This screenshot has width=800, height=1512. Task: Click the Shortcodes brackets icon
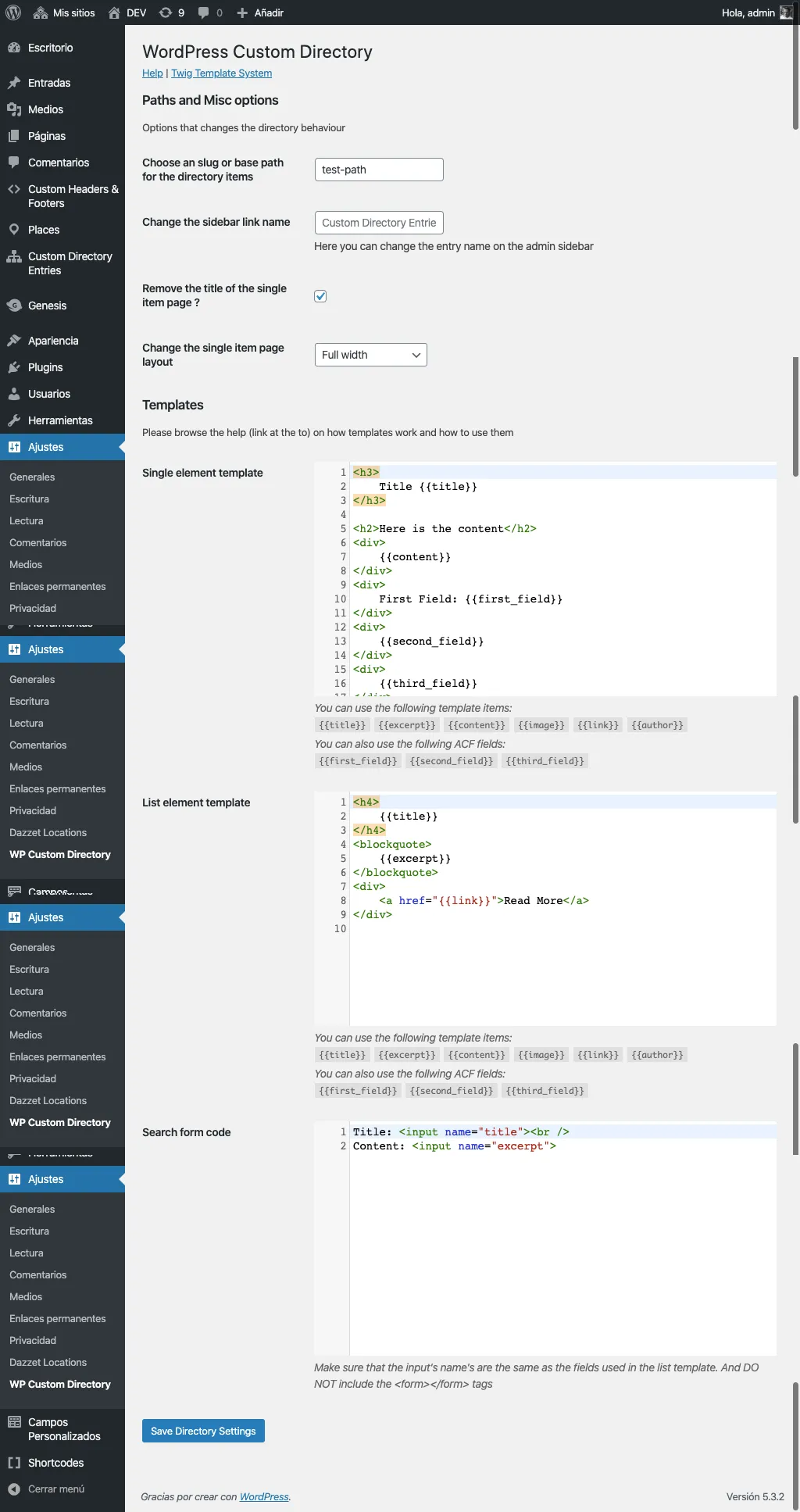(14, 1463)
